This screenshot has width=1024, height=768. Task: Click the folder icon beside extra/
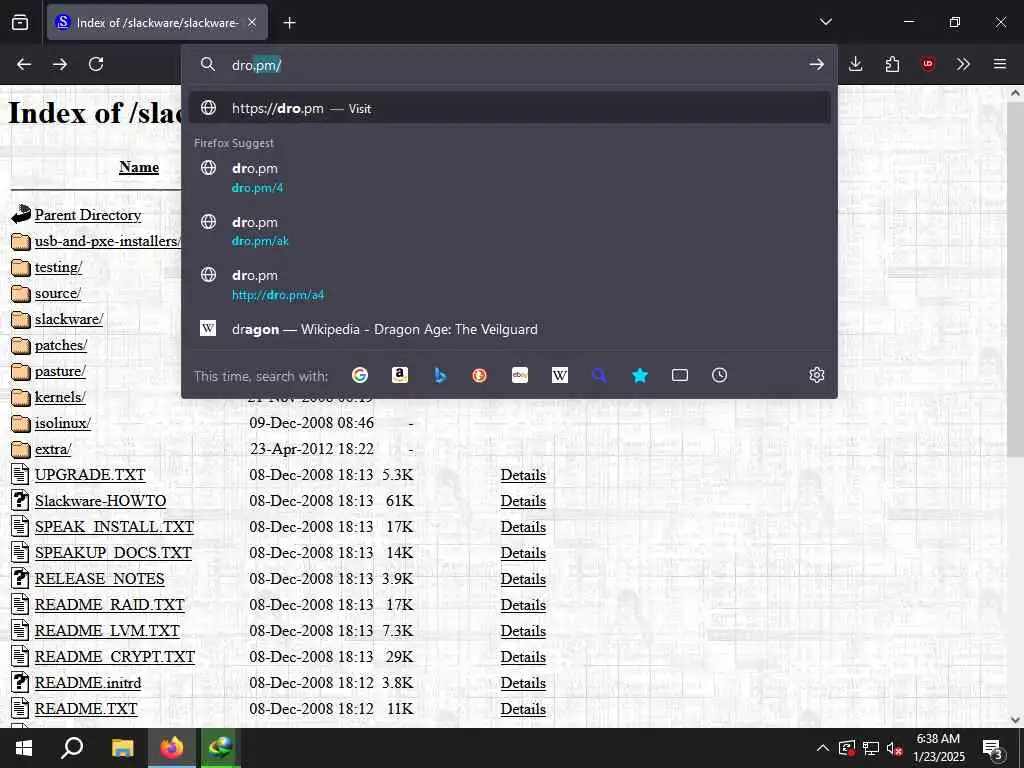pyautogui.click(x=21, y=449)
